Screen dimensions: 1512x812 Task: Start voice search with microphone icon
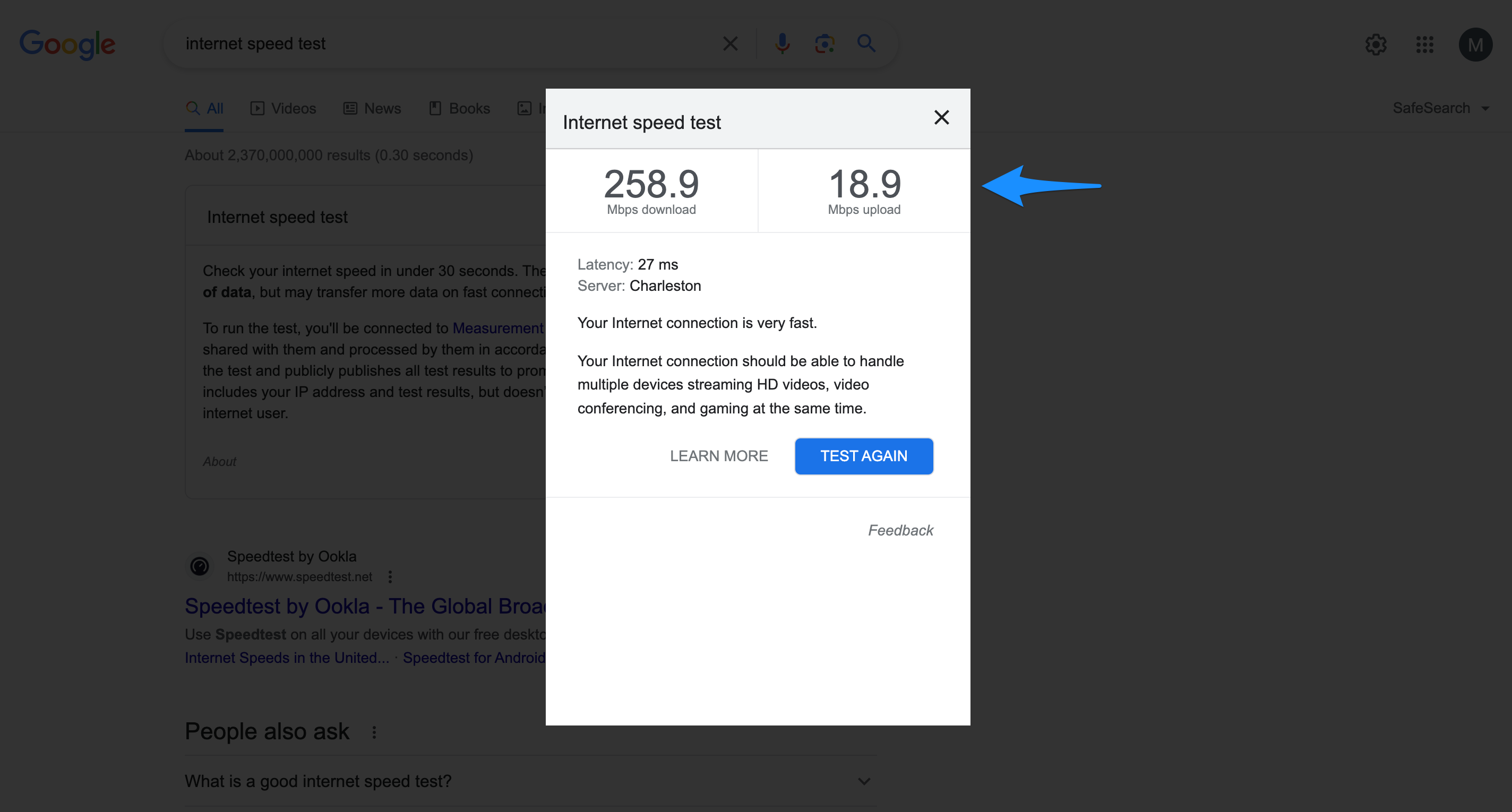coord(782,44)
